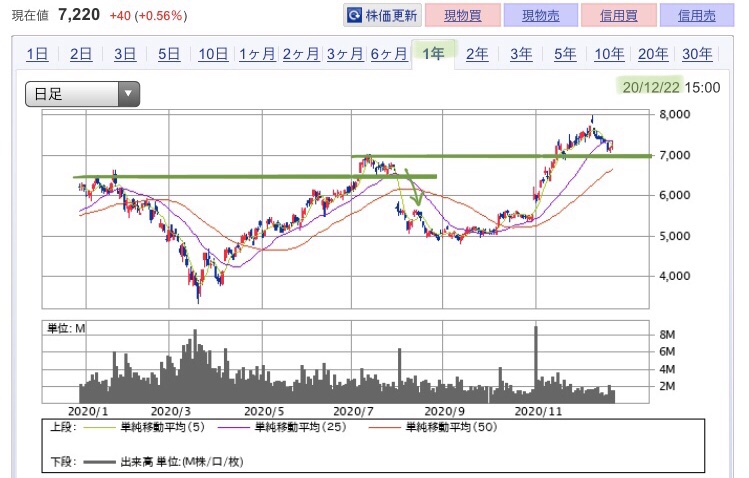Click the 信用売 button
Viewport: 749px width, 478px height.
tap(696, 15)
